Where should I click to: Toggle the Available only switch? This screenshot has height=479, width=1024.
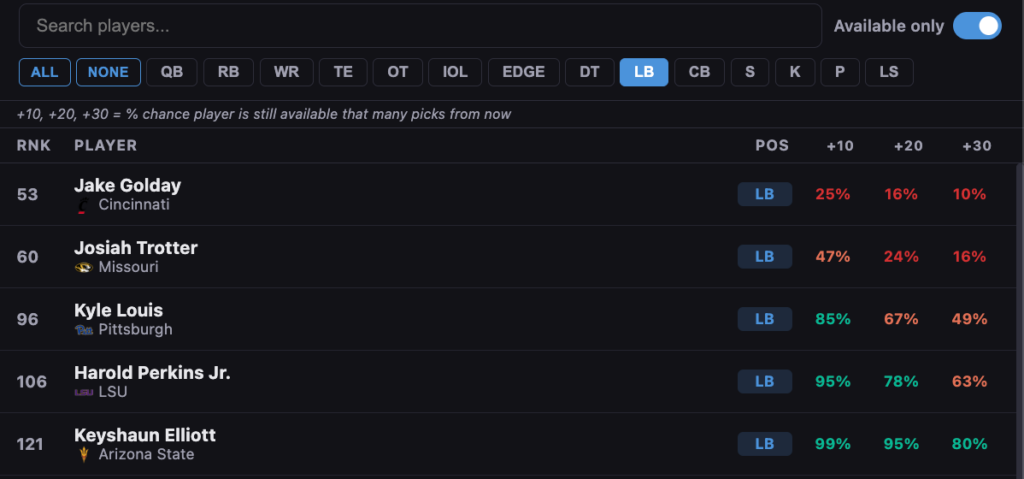pyautogui.click(x=976, y=26)
